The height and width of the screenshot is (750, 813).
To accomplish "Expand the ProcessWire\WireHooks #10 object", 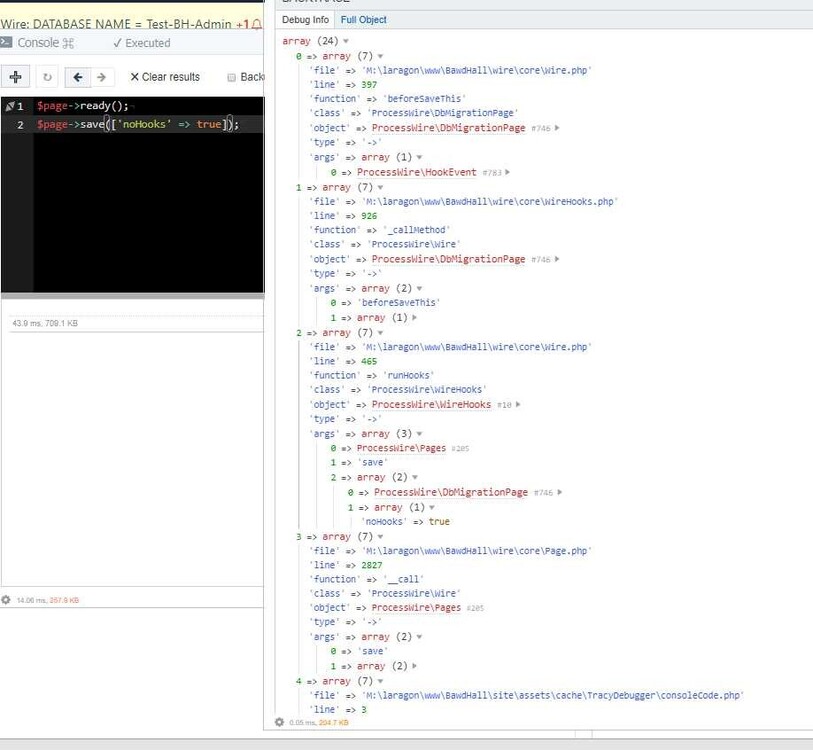I will (519, 405).
